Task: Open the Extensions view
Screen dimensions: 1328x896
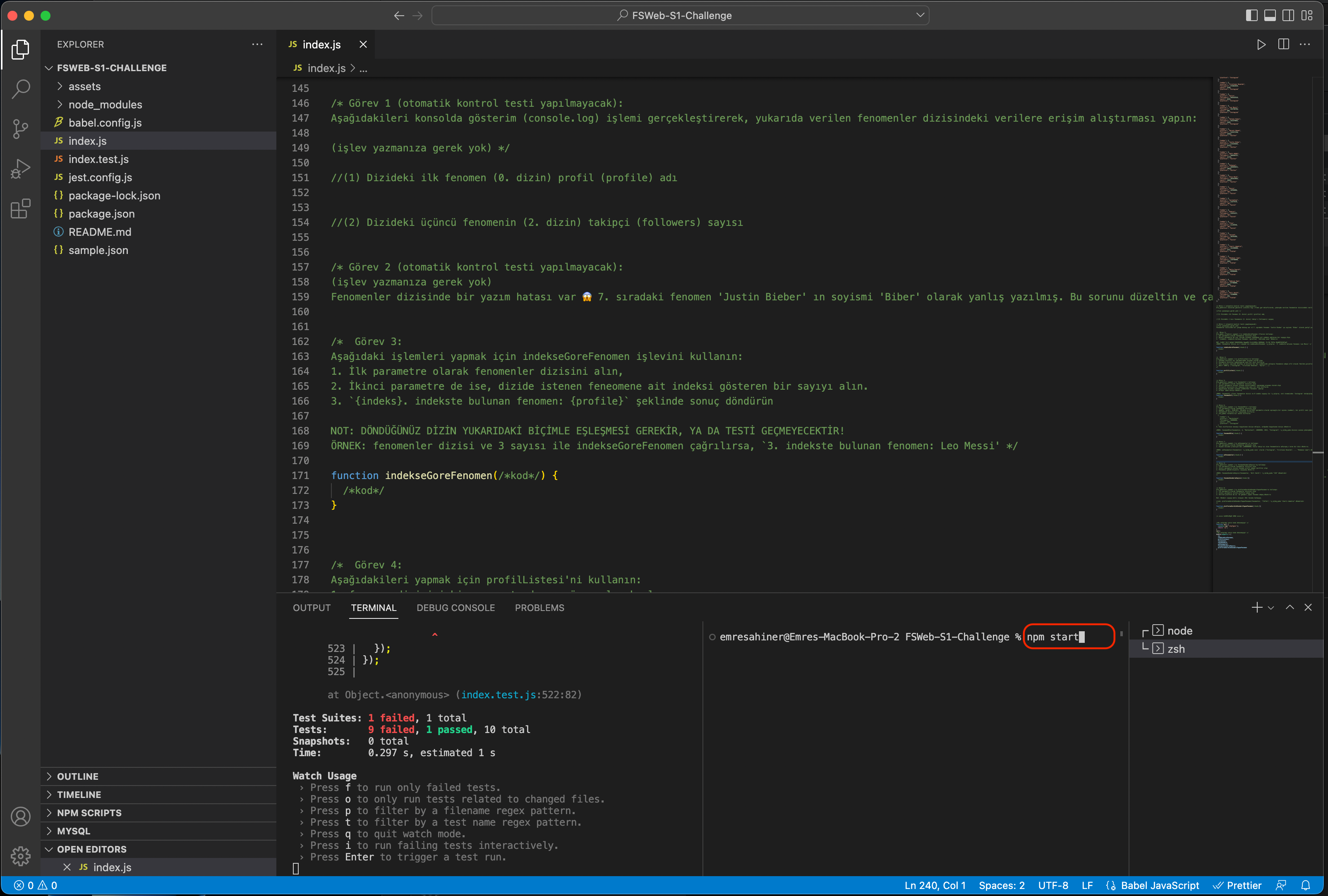Action: [21, 208]
